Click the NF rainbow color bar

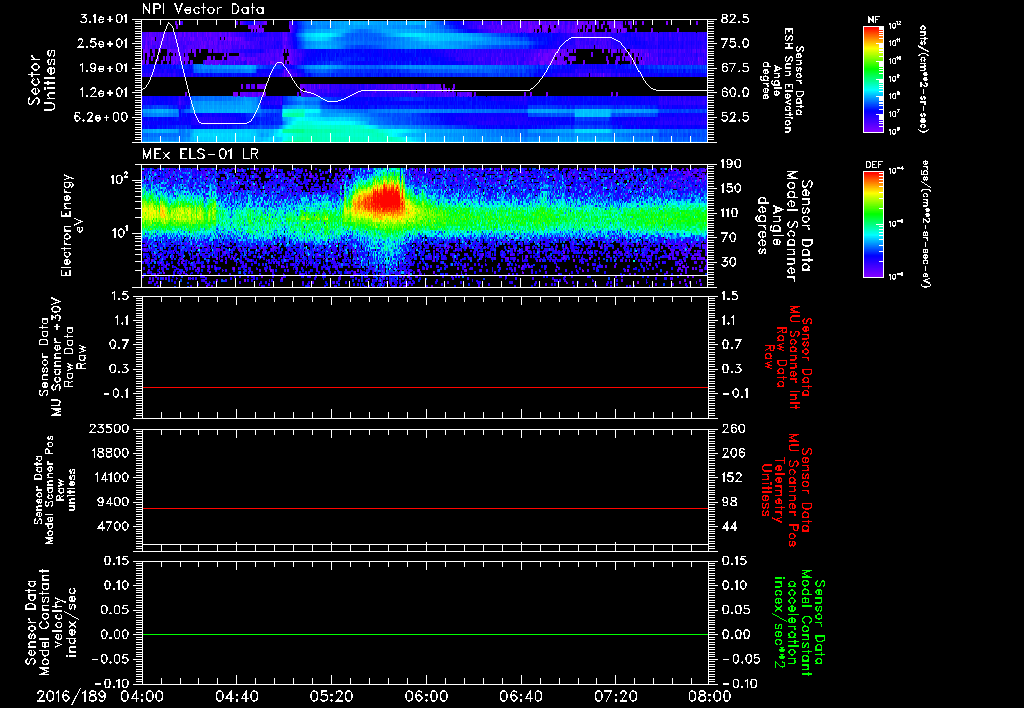tap(873, 78)
